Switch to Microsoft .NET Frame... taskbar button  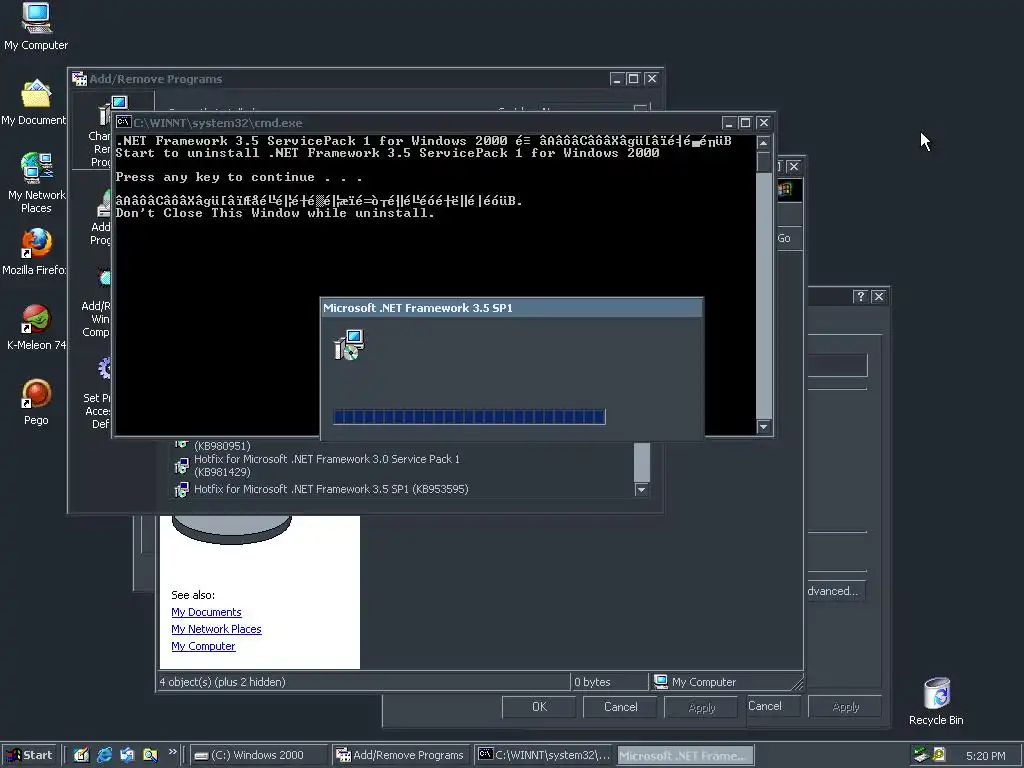click(685, 755)
